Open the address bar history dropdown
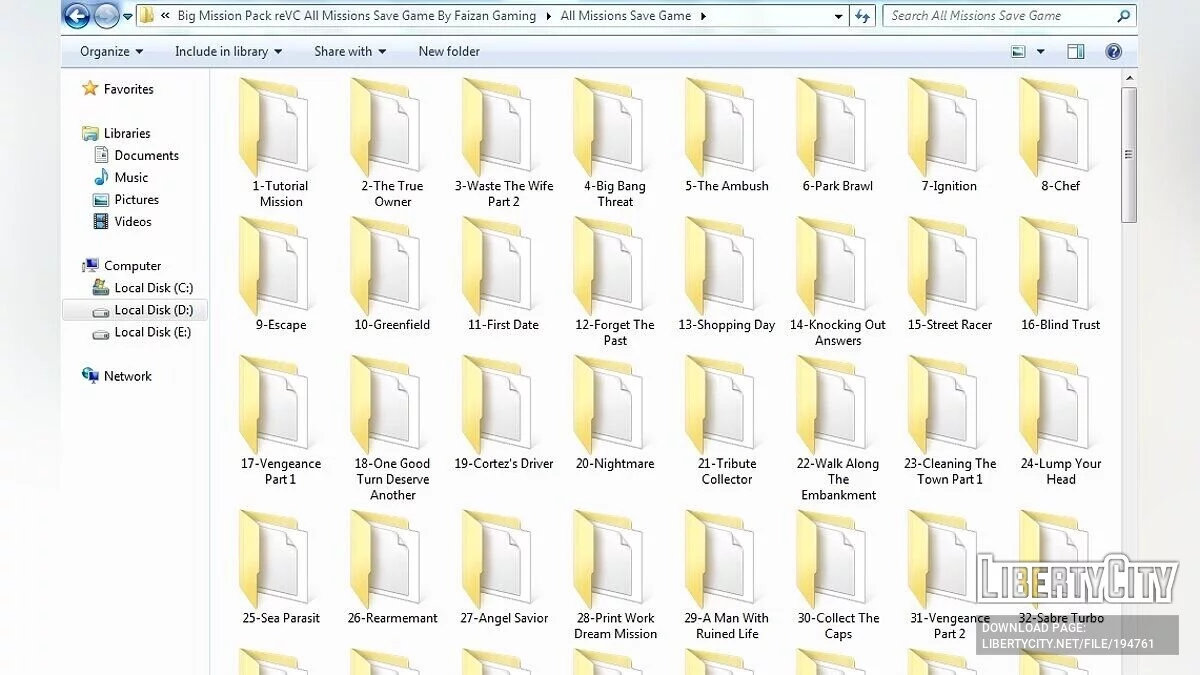This screenshot has width=1200, height=675. tap(838, 16)
